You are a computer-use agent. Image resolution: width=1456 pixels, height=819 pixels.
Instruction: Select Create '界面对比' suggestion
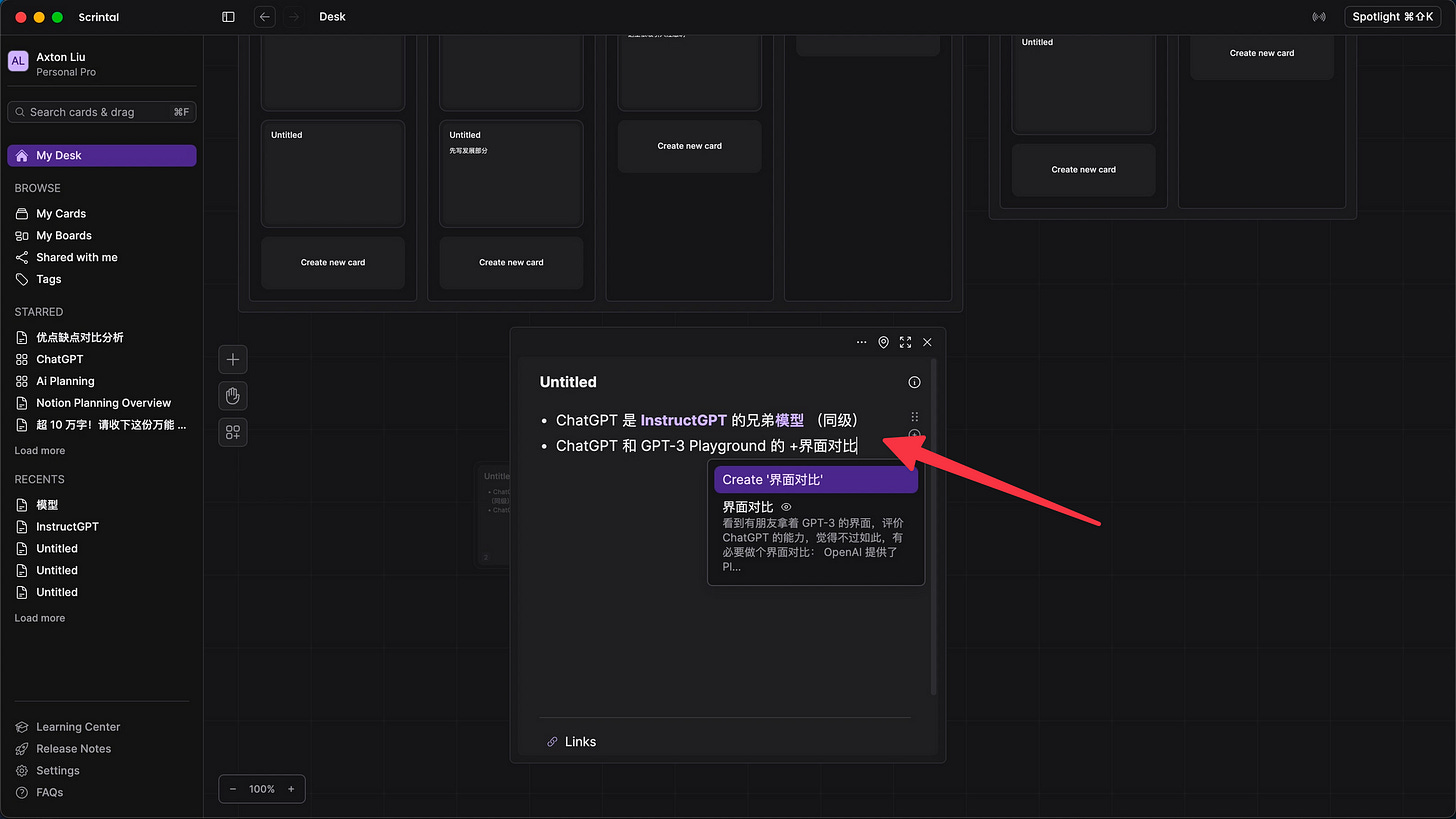816,480
